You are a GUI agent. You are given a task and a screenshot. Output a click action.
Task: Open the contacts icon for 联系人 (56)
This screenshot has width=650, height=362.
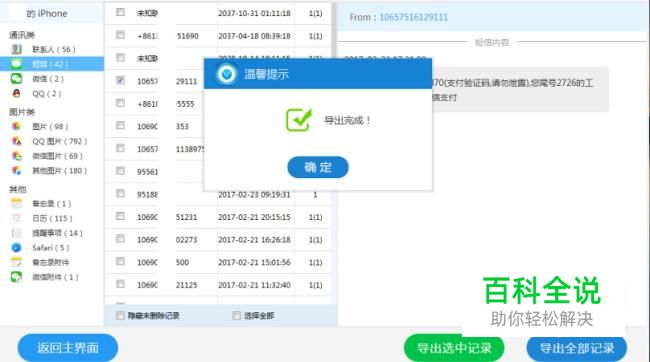[16, 49]
